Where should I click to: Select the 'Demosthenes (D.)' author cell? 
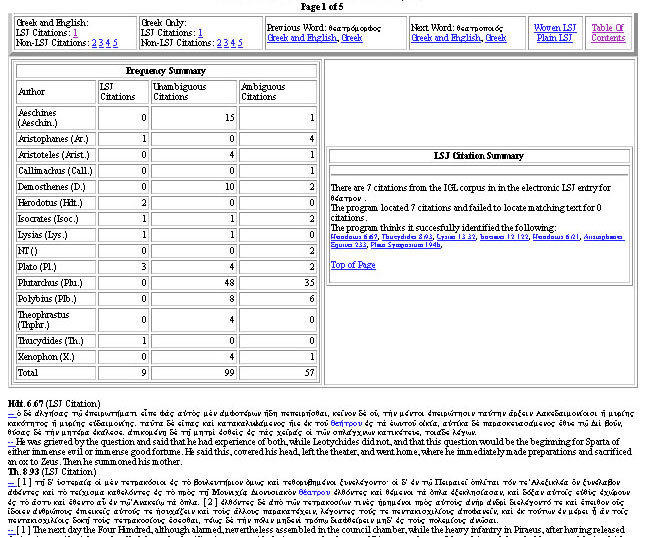pos(56,187)
